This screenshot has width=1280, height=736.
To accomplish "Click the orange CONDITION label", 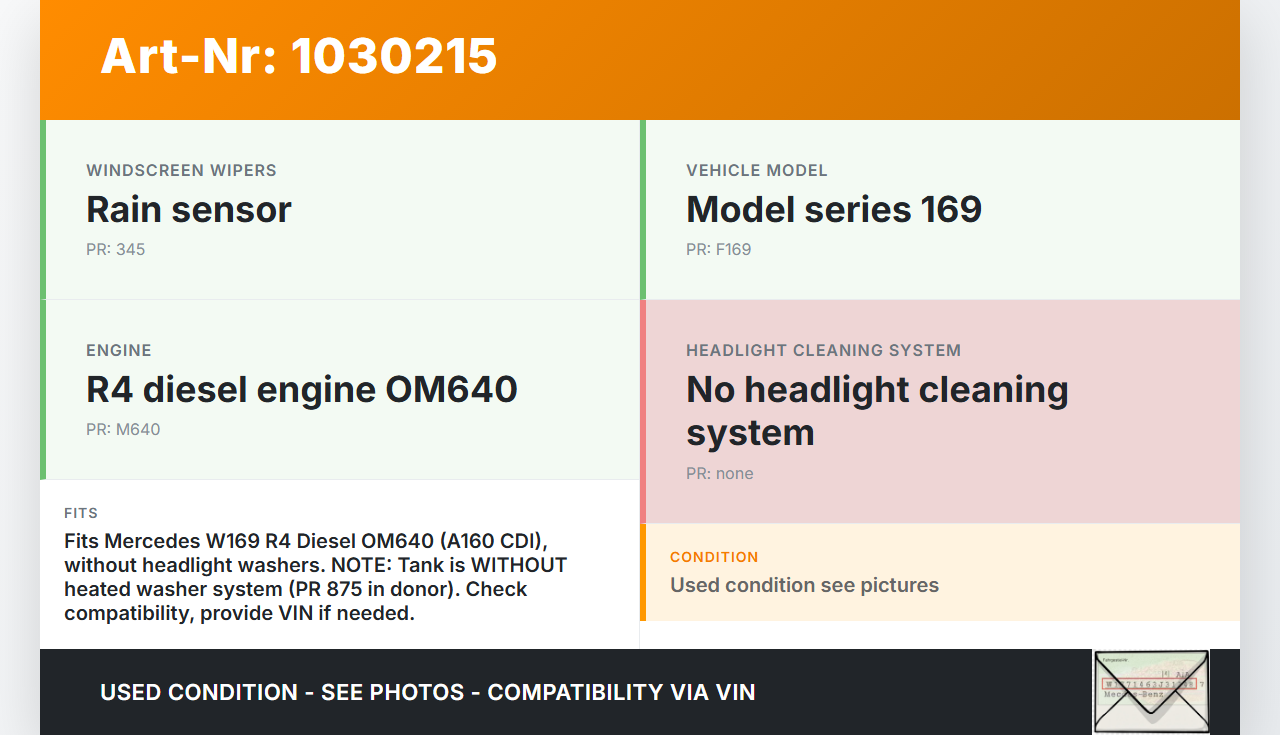I will [714, 557].
